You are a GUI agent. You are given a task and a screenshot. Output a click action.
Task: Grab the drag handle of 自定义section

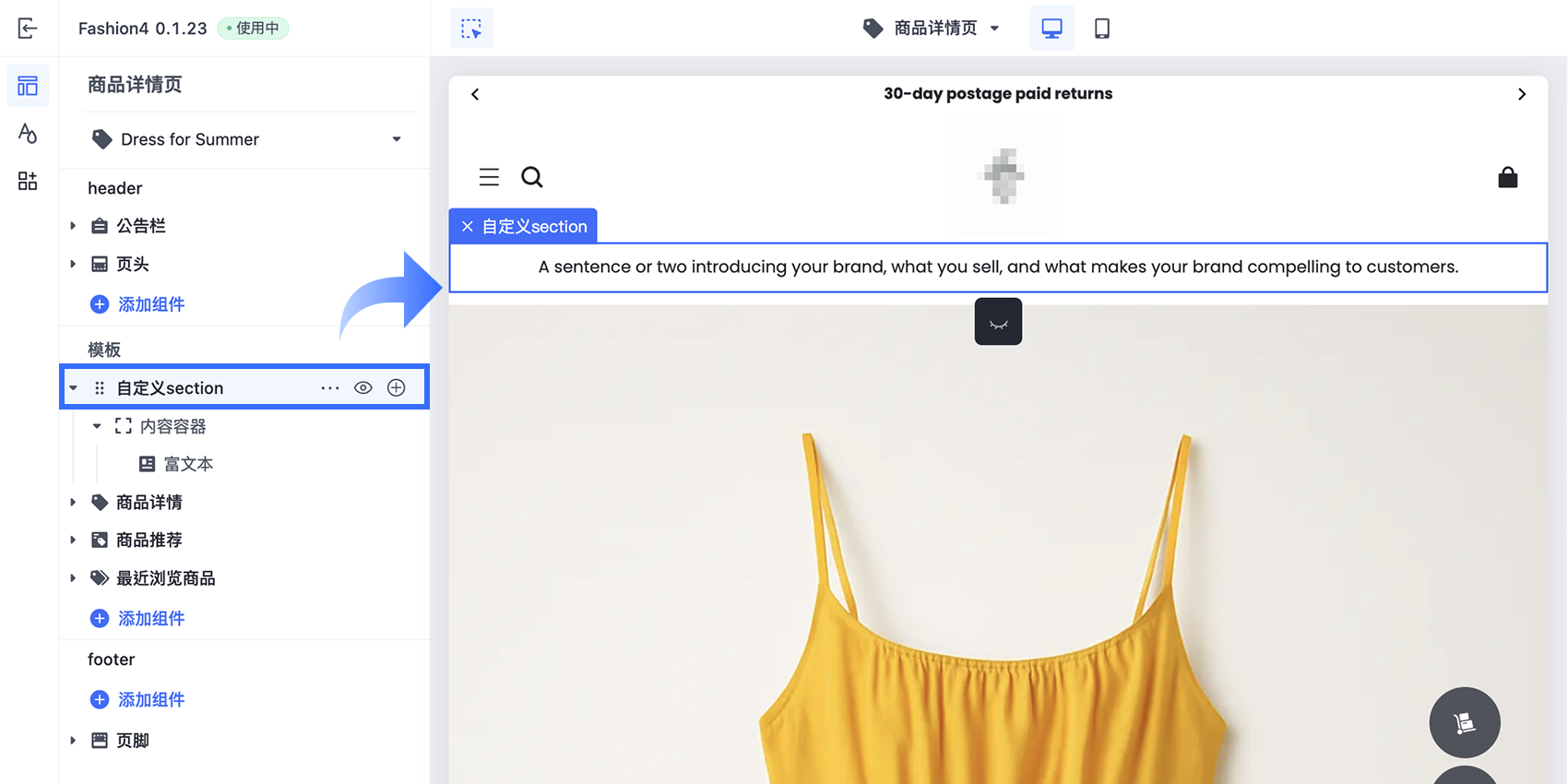[100, 388]
